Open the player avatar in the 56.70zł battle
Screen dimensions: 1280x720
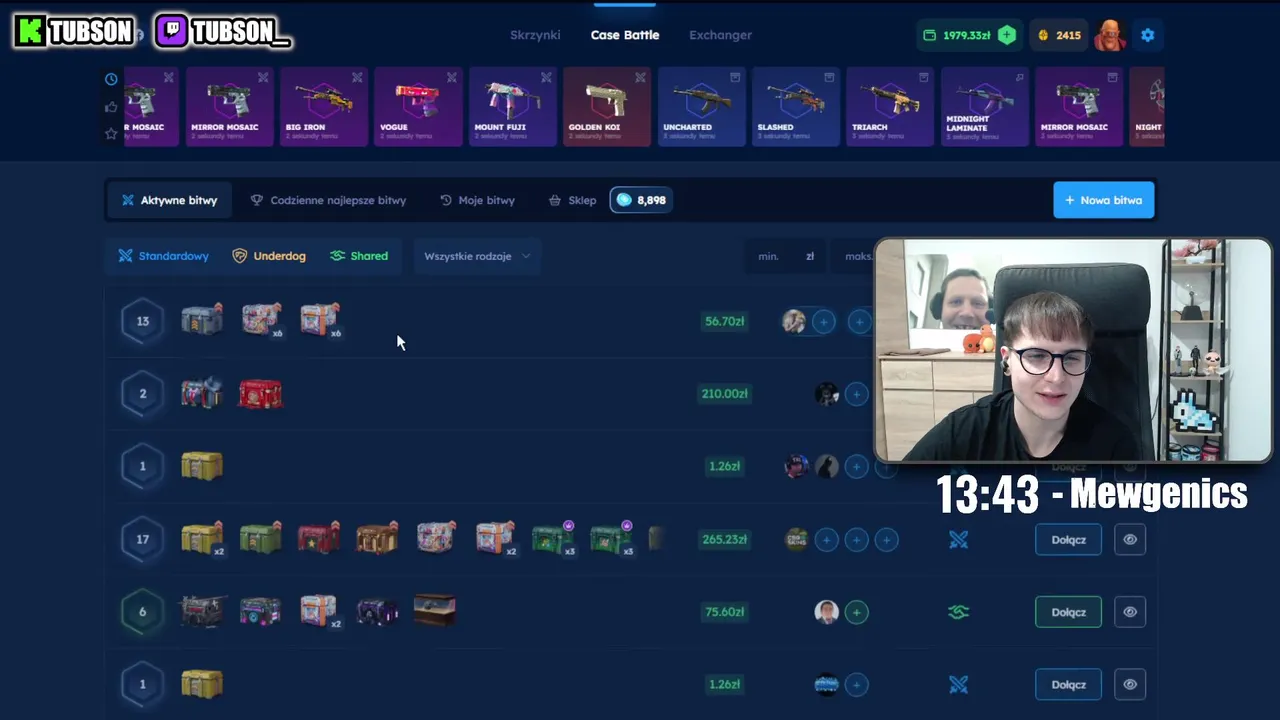[794, 321]
